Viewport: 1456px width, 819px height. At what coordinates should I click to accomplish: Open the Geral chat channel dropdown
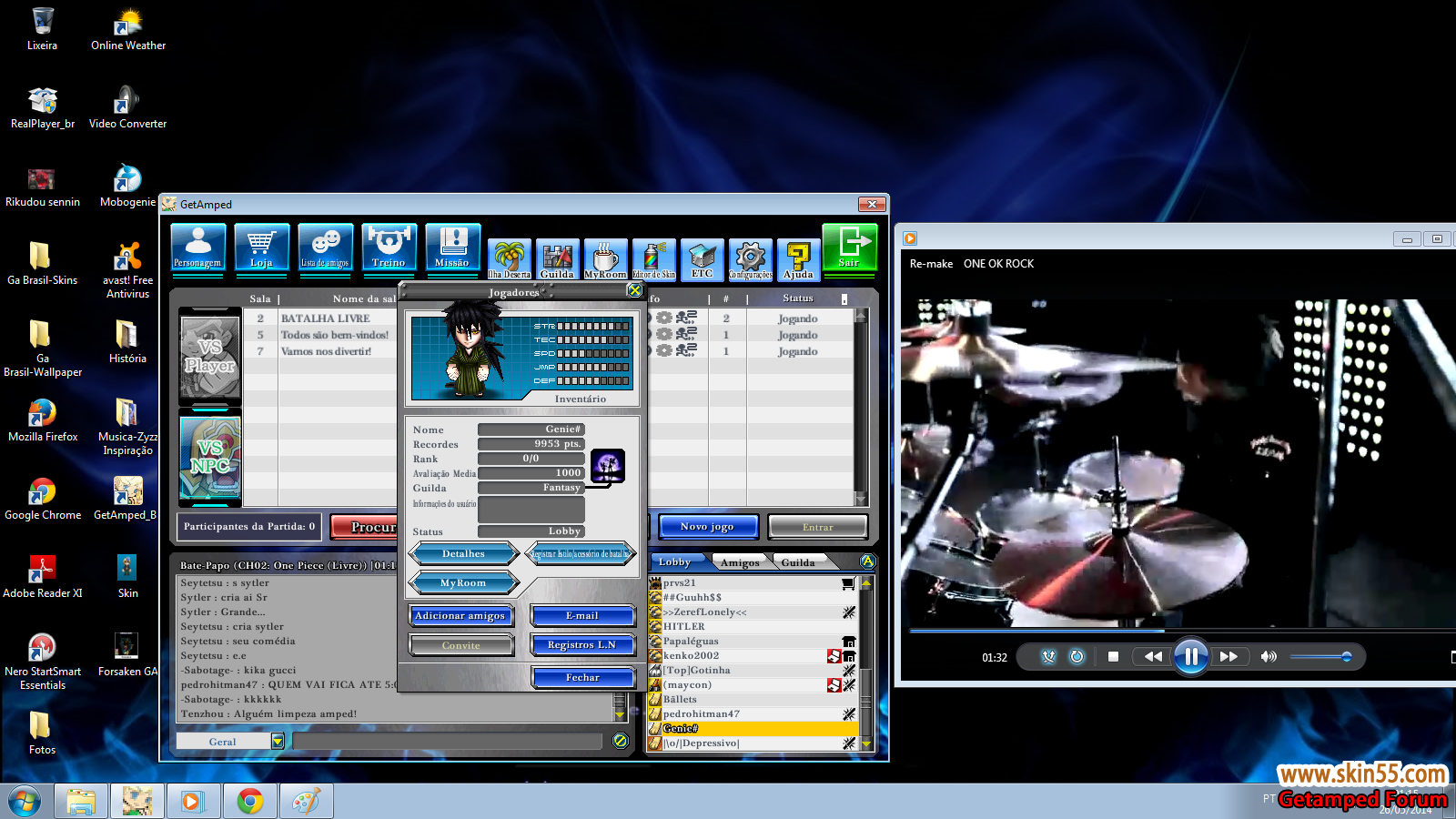pos(278,742)
